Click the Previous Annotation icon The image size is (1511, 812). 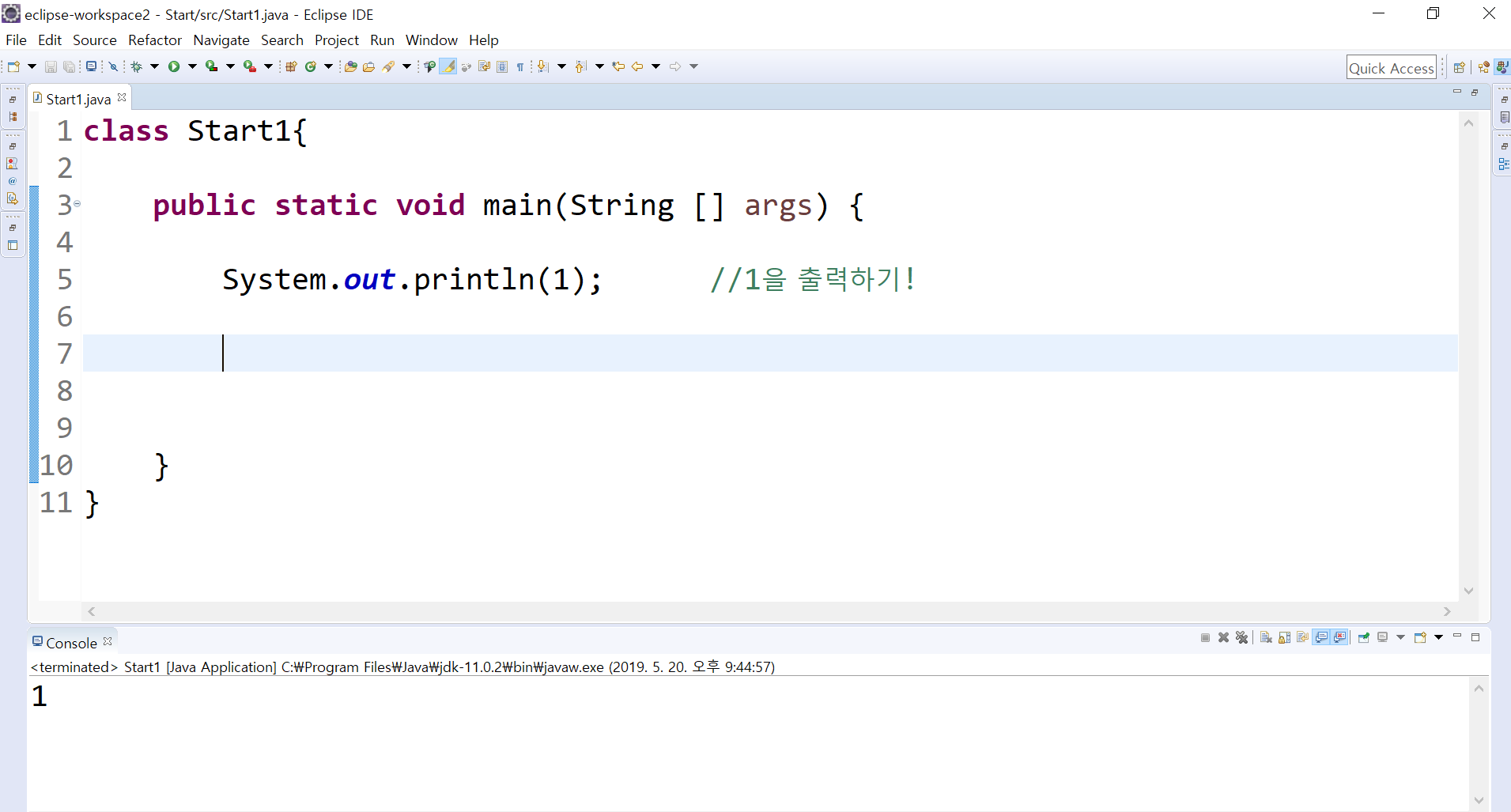581,66
